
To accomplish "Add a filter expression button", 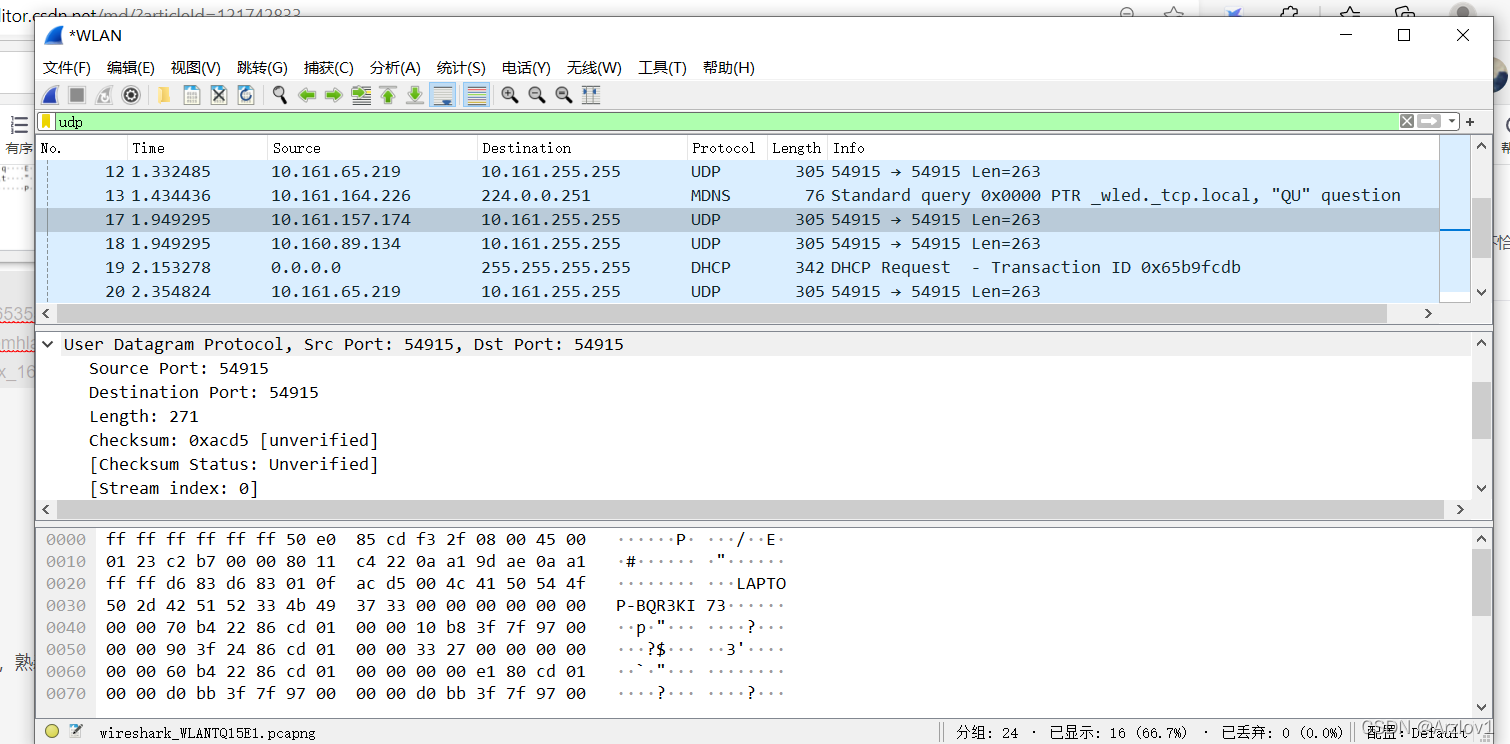I will click(x=1470, y=121).
